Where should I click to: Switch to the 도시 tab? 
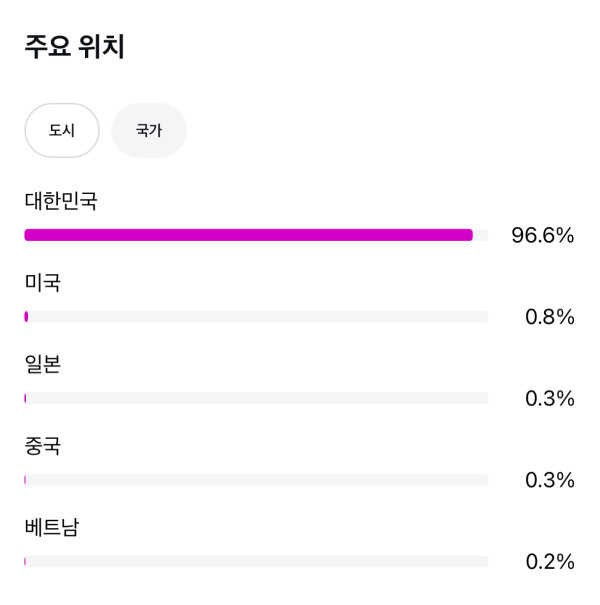[62, 130]
